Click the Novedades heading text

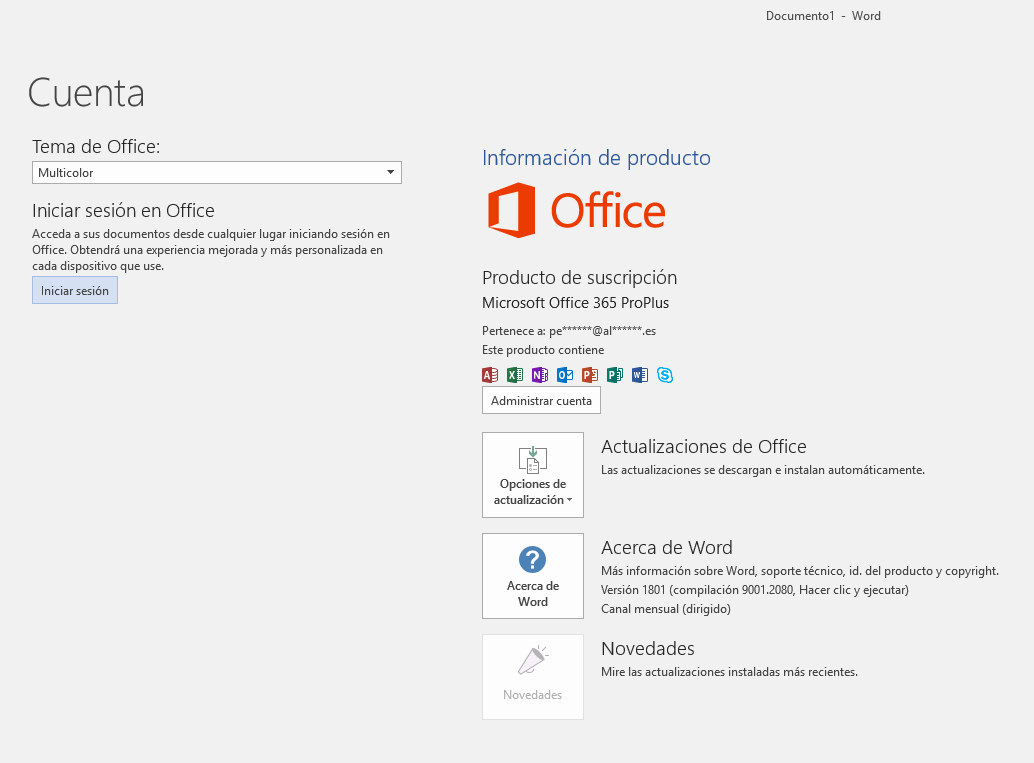(648, 648)
